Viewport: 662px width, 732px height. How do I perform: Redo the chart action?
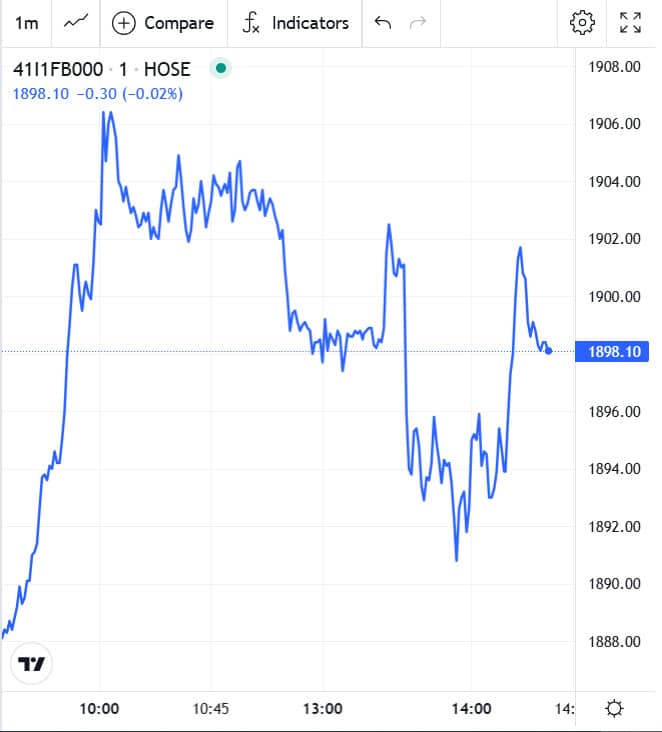tap(418, 23)
